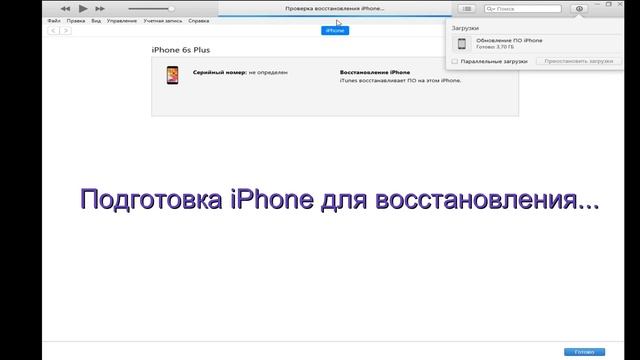
Task: Open the Управление menu
Action: coord(122,21)
